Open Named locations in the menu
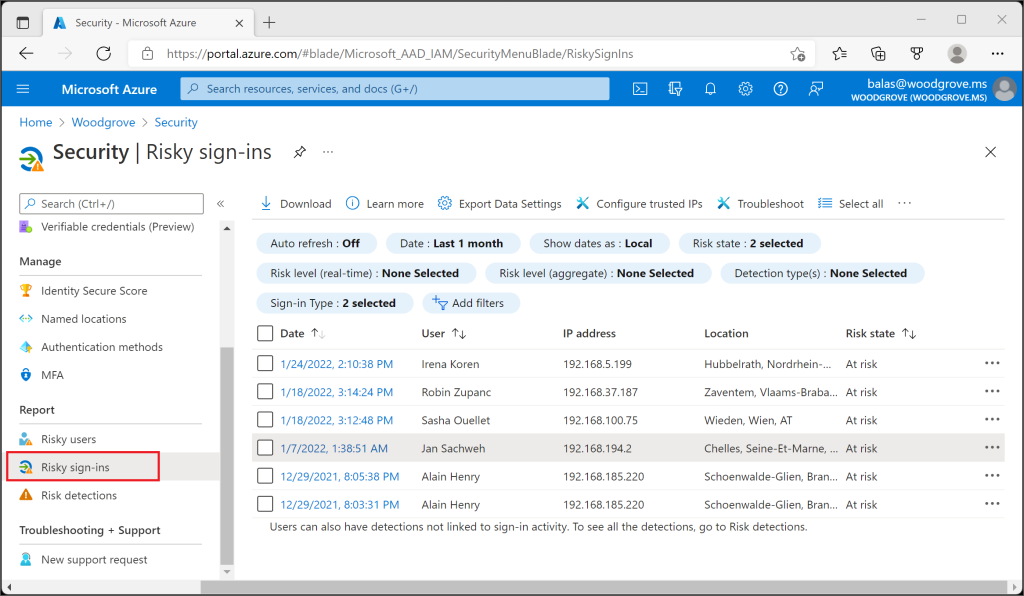This screenshot has height=596, width=1024. (x=84, y=319)
